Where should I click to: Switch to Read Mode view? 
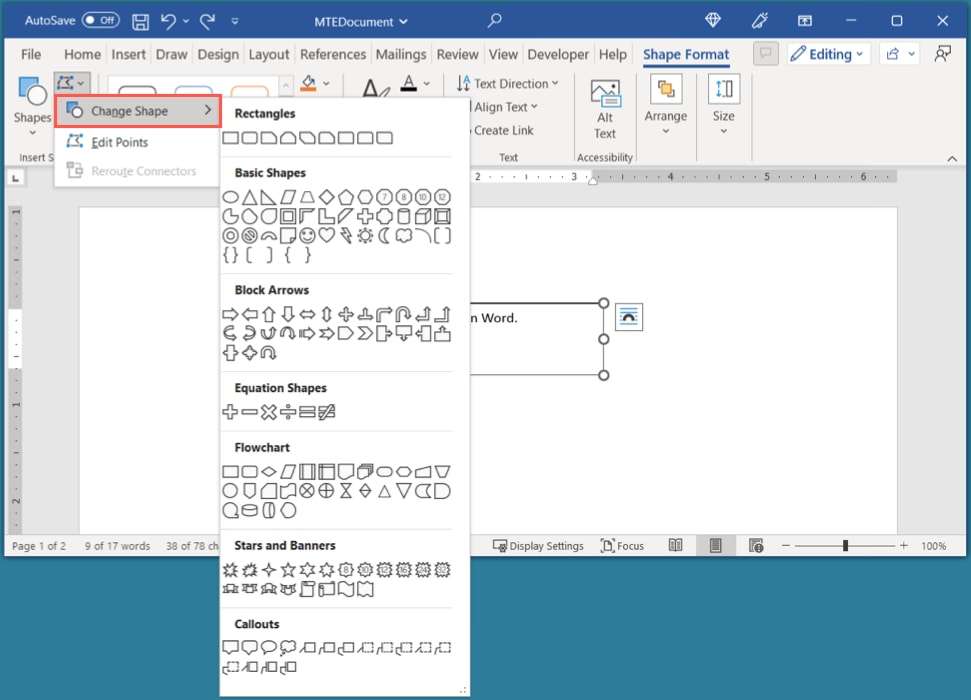point(676,546)
